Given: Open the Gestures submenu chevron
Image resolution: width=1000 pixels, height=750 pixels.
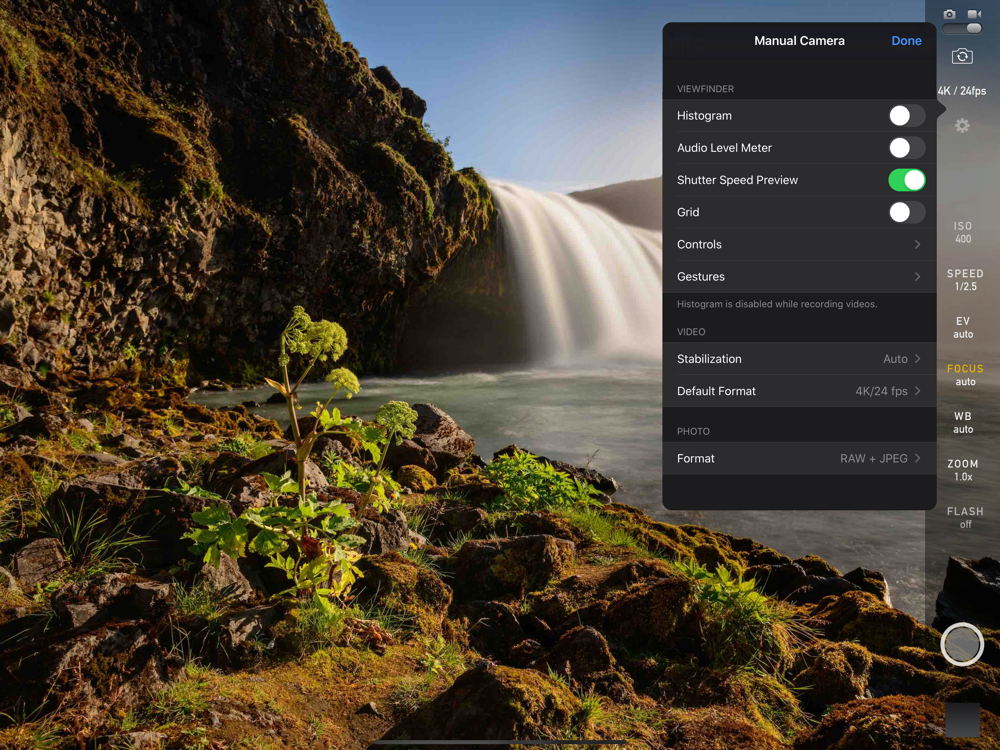Looking at the screenshot, I should pyautogui.click(x=917, y=277).
